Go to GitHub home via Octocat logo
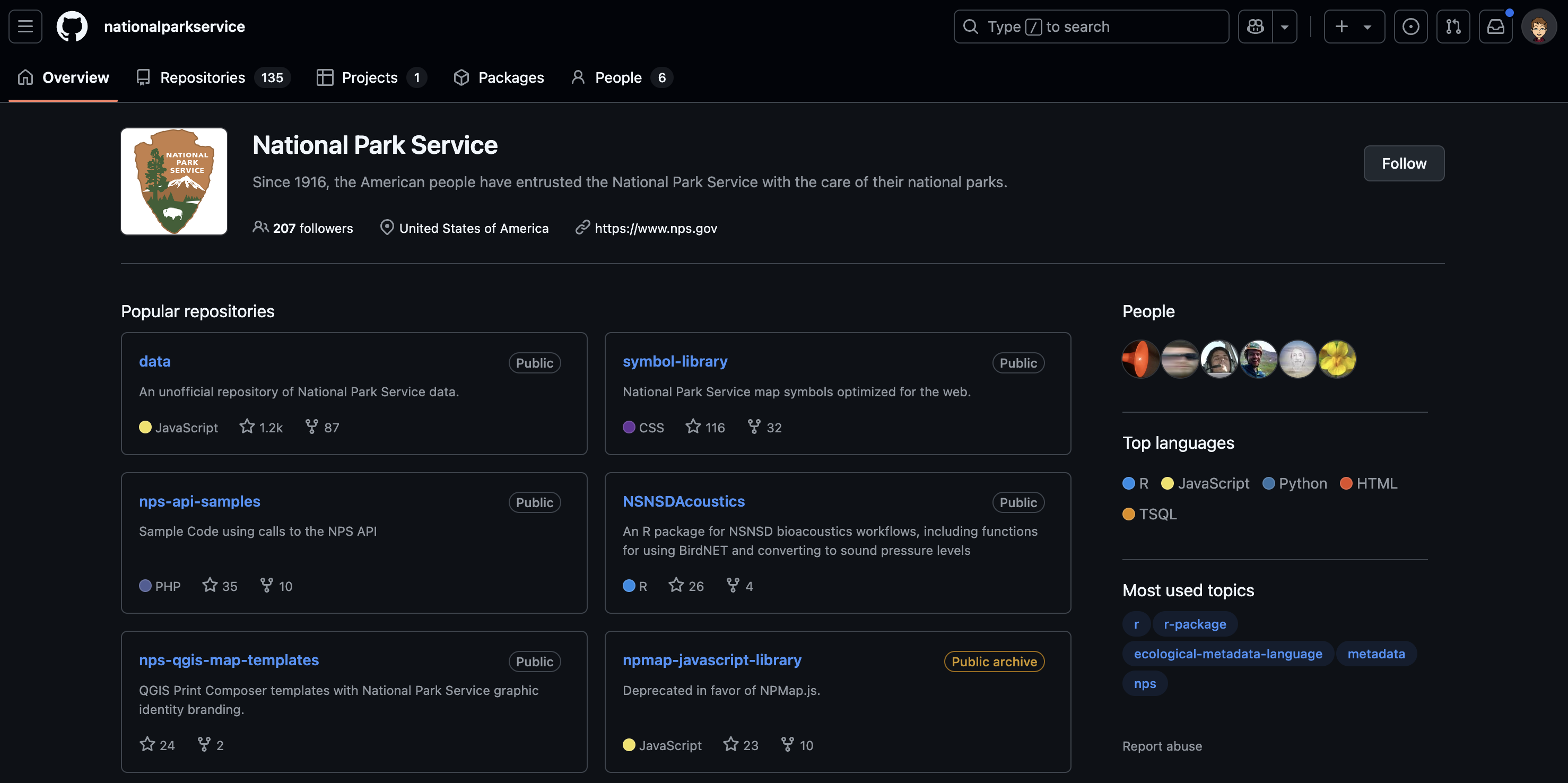Viewport: 1568px width, 783px height. [72, 26]
